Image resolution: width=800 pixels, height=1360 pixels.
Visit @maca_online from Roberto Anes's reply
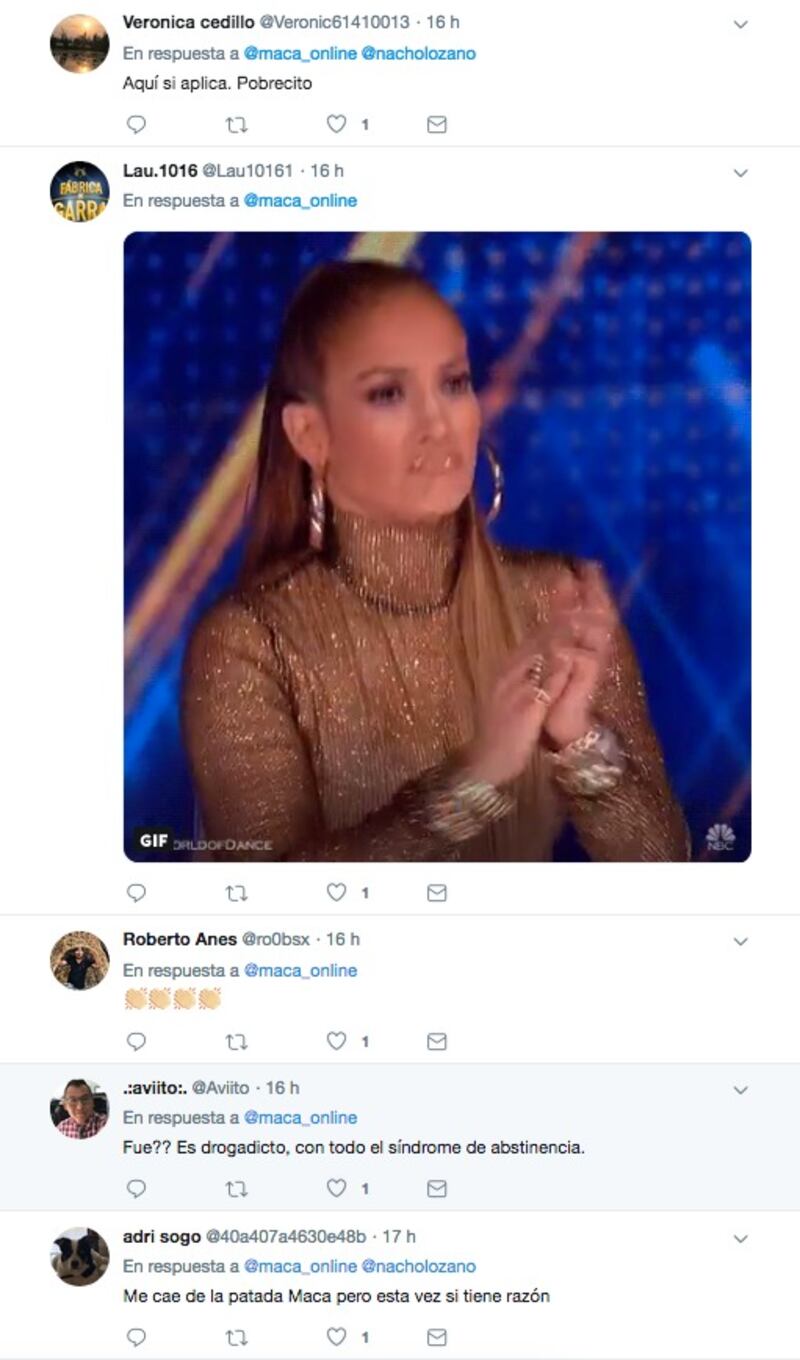[300, 970]
